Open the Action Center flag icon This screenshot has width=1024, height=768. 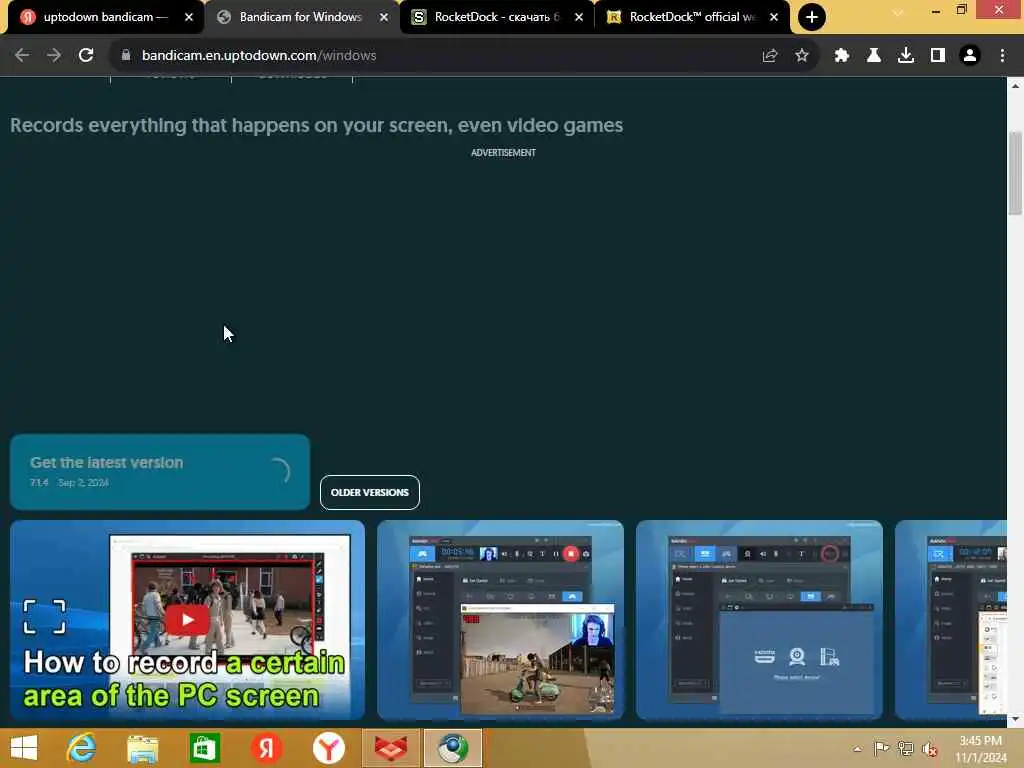(881, 748)
